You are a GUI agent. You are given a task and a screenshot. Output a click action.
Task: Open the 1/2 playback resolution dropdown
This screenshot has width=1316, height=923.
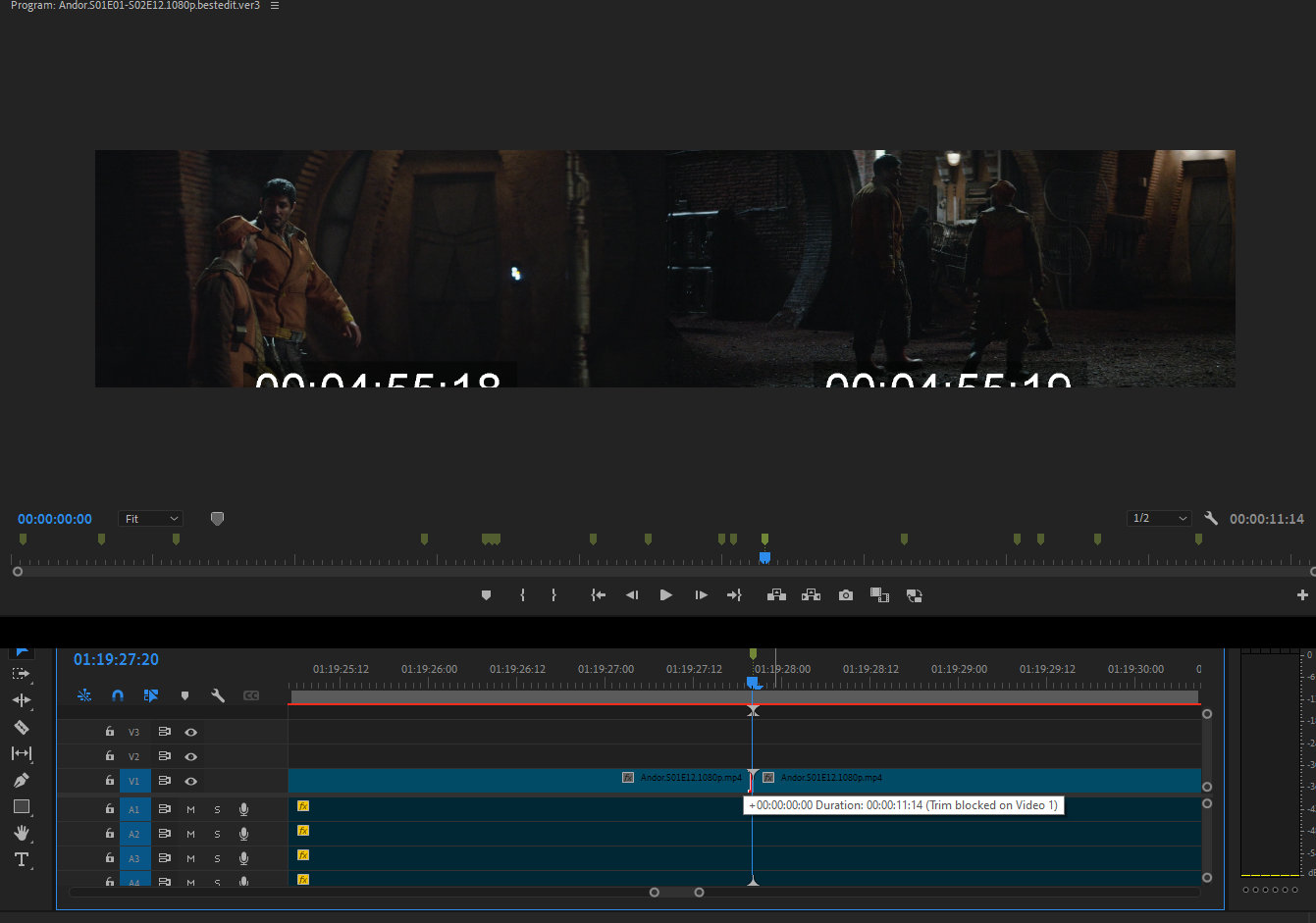click(x=1159, y=518)
